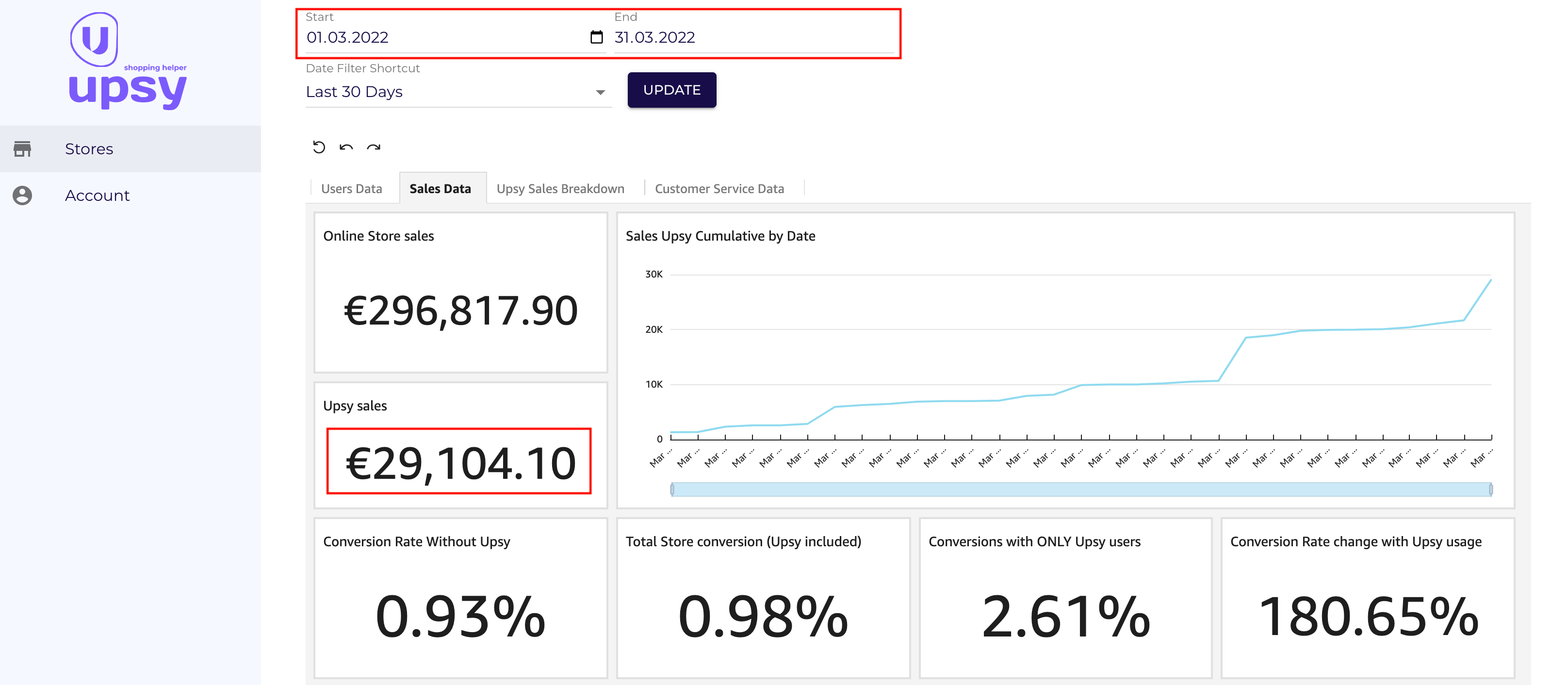Screen dimensions: 1568x685
Task: Click the chart date range slider bar
Action: coord(1081,489)
